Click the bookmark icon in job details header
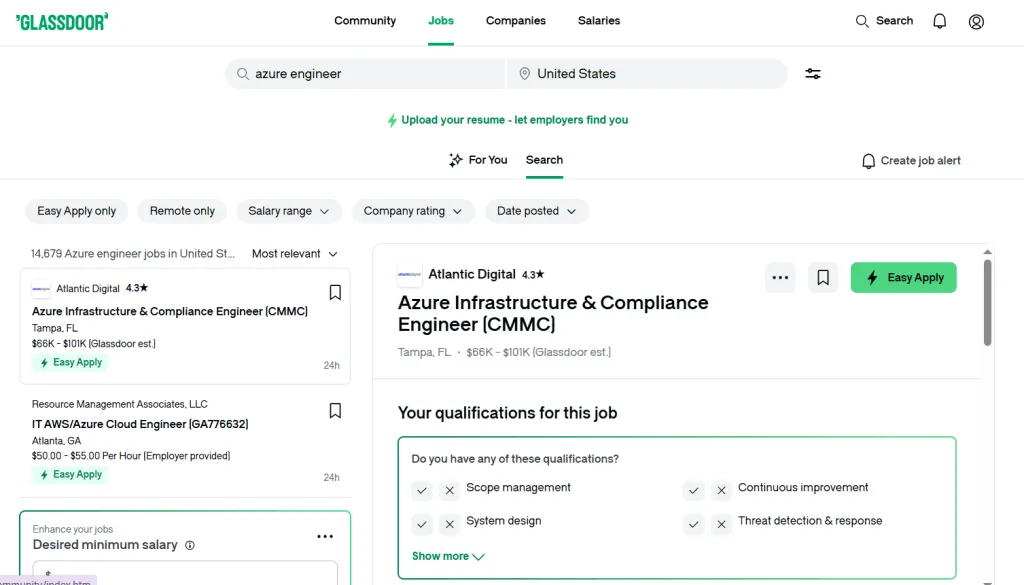The height and width of the screenshot is (585, 1024). tap(822, 278)
